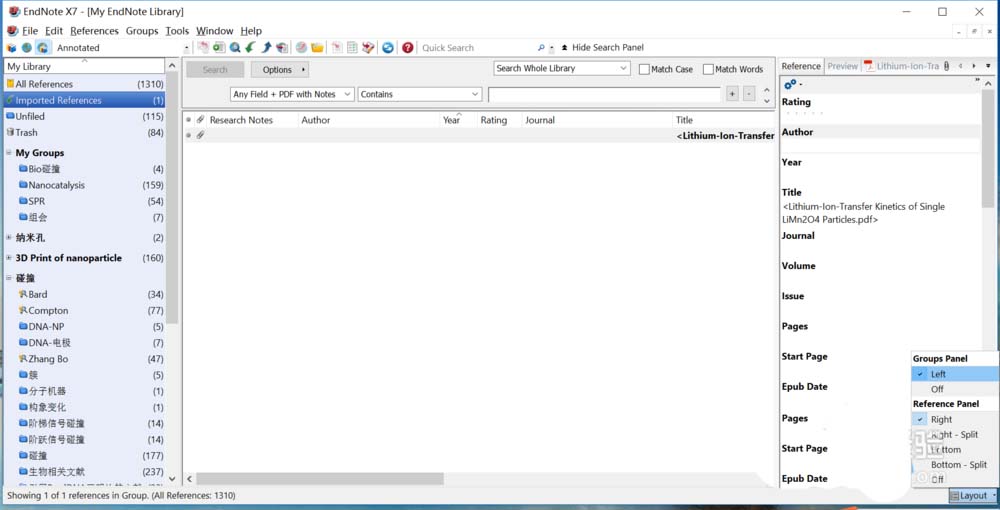The width and height of the screenshot is (1000, 510).
Task: Expand the 纳米孔 group set
Action: 9,238
